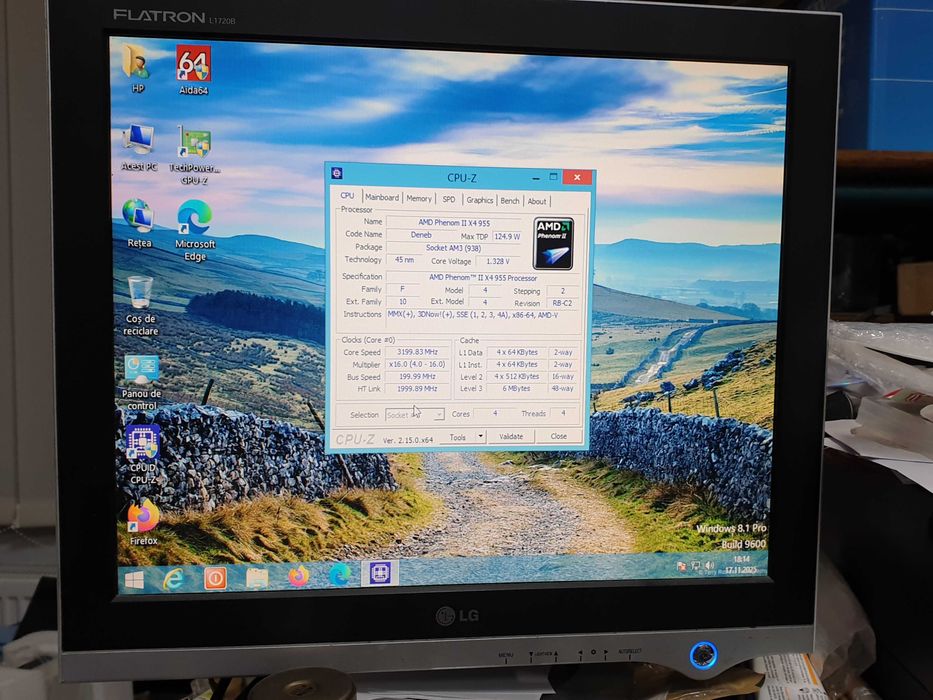Click the Ext. Family value 10
This screenshot has width=933, height=700.
[403, 301]
